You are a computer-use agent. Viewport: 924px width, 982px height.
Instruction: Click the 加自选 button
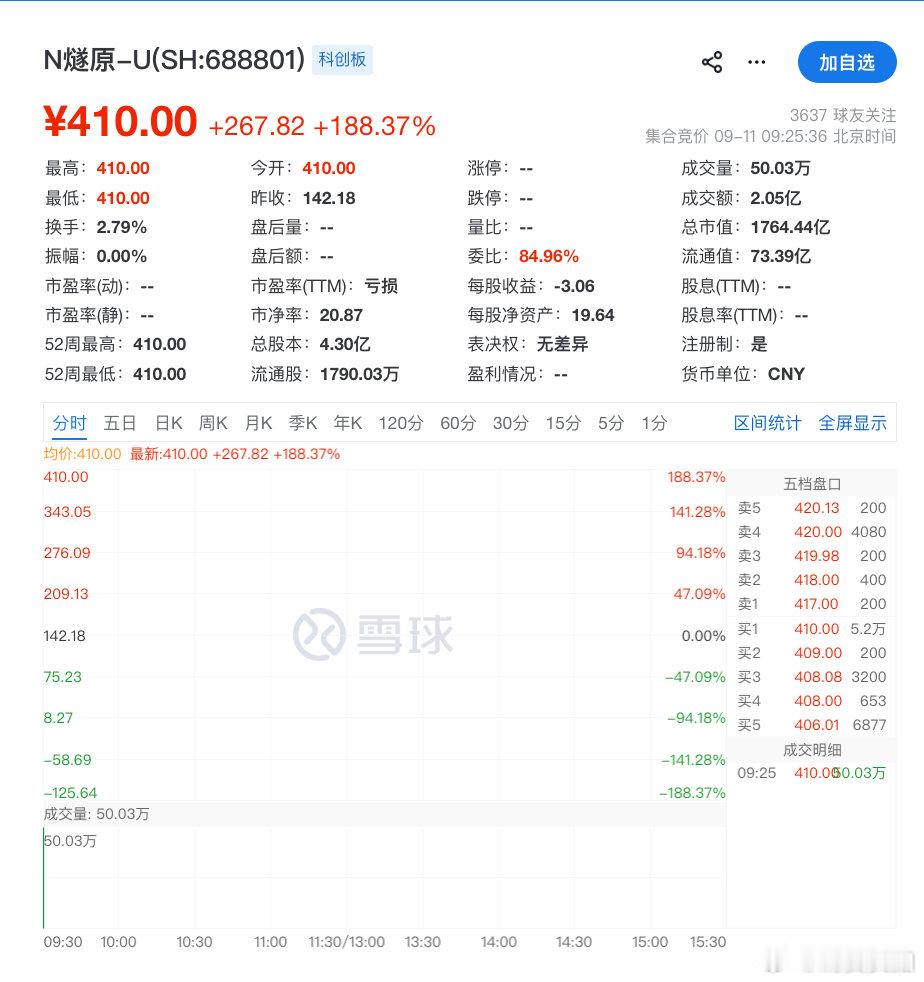[x=847, y=62]
